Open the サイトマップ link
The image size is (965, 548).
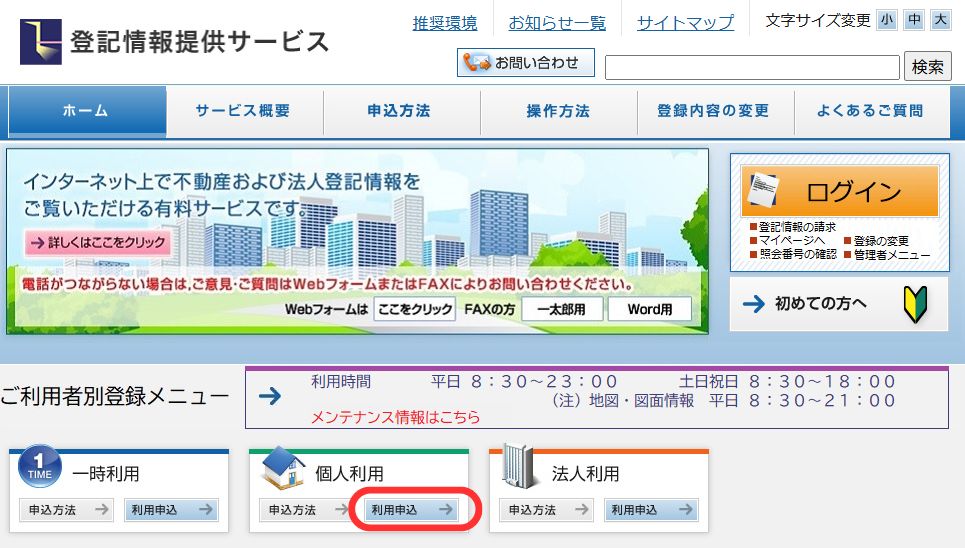point(685,22)
